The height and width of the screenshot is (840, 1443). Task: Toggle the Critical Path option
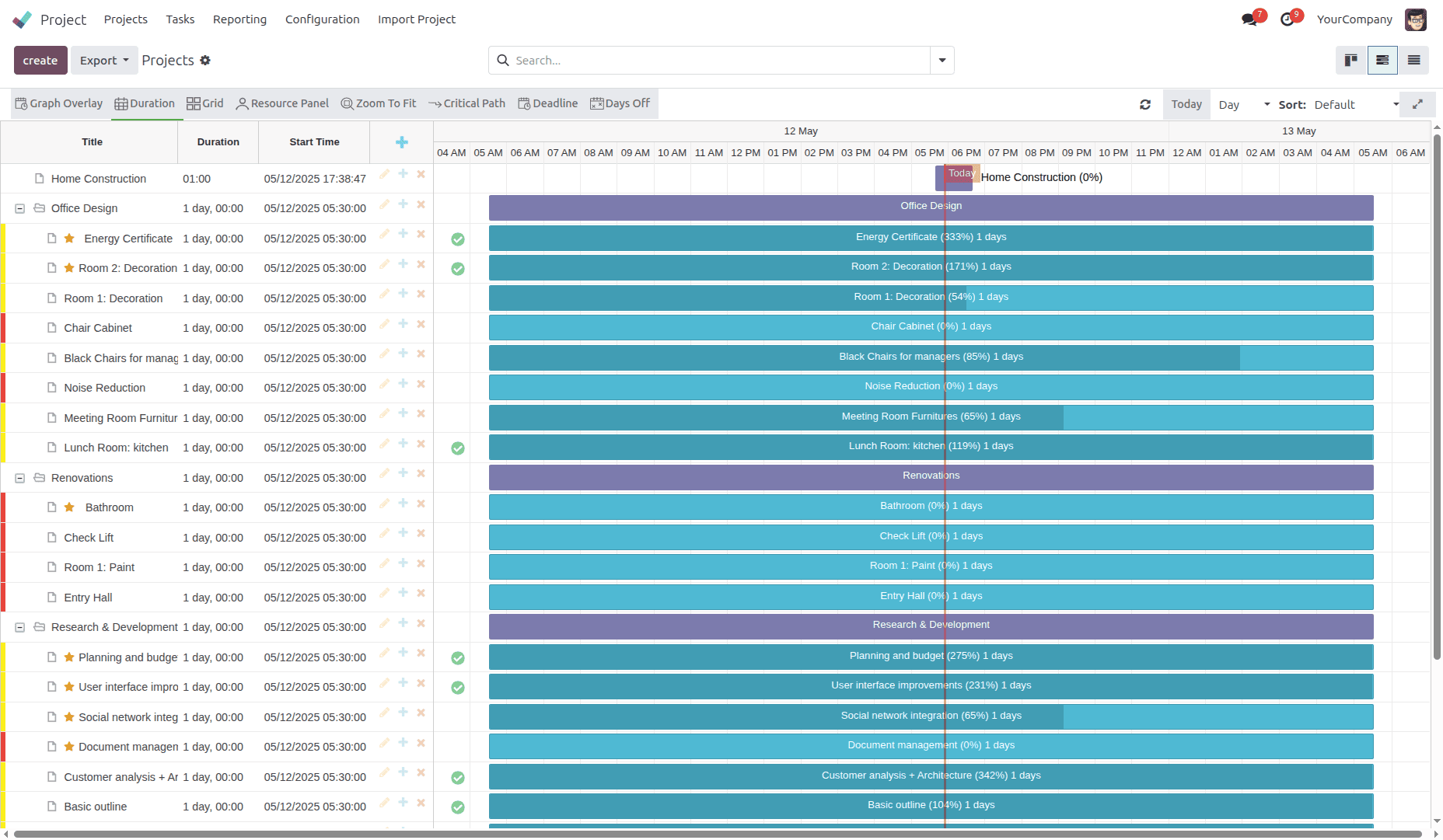click(466, 104)
